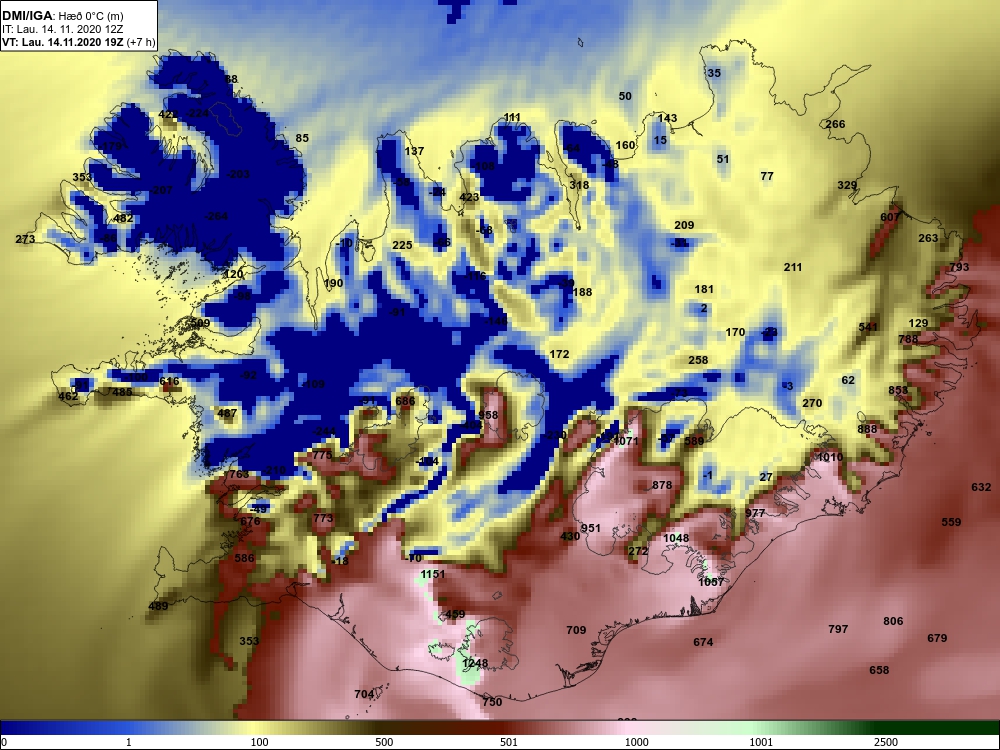Click the map value '793' on the east coast
Viewport: 1000px width, 750px height.
point(959,267)
